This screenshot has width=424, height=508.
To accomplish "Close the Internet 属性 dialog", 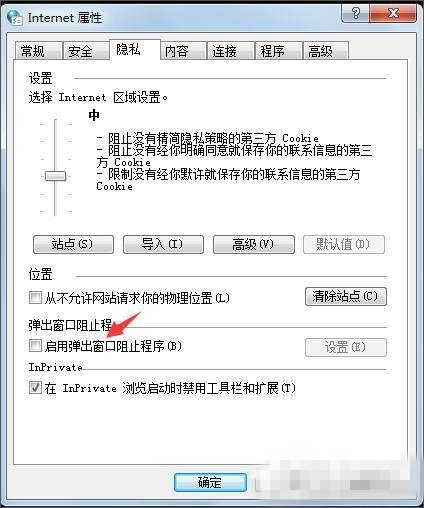I will coord(393,14).
